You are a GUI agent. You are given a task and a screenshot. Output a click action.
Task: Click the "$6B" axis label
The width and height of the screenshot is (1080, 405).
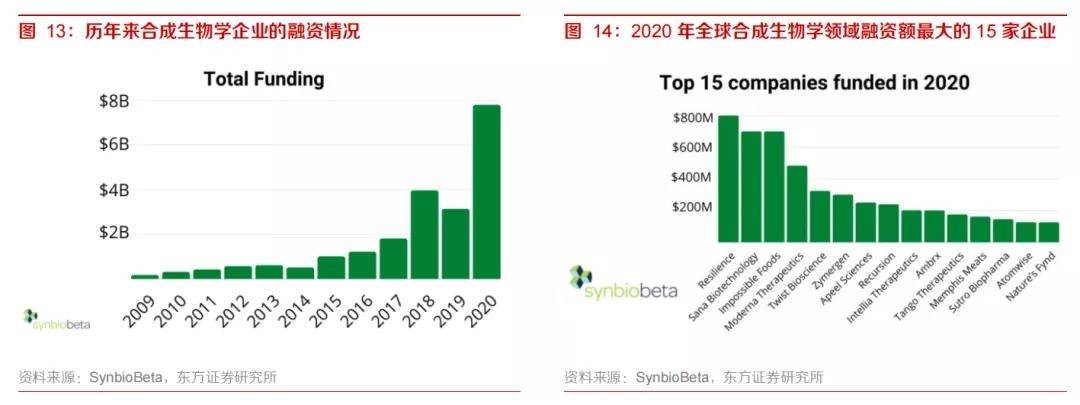(114, 145)
